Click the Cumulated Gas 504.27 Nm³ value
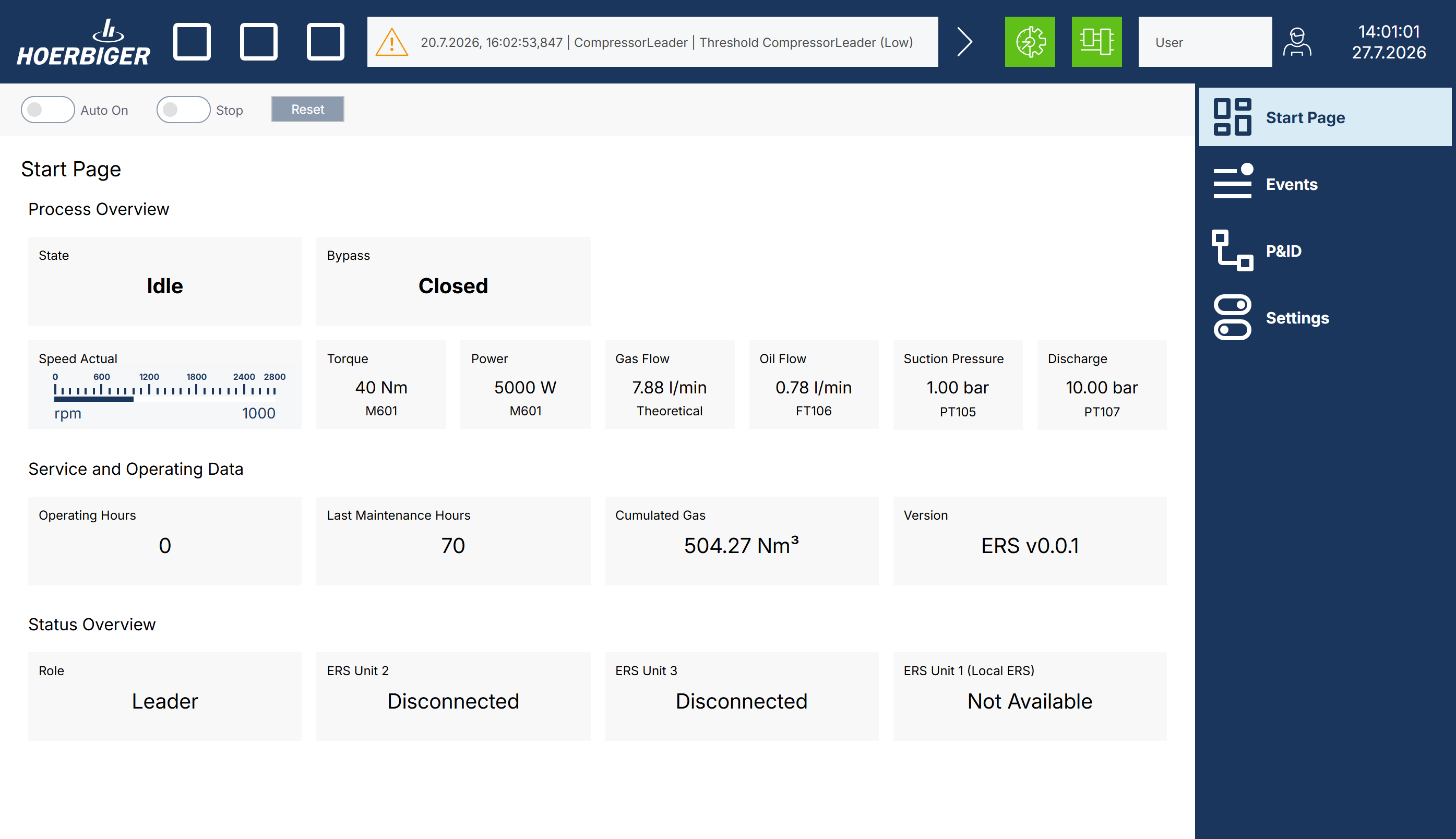Screen dimensions: 1456x839 (x=742, y=545)
